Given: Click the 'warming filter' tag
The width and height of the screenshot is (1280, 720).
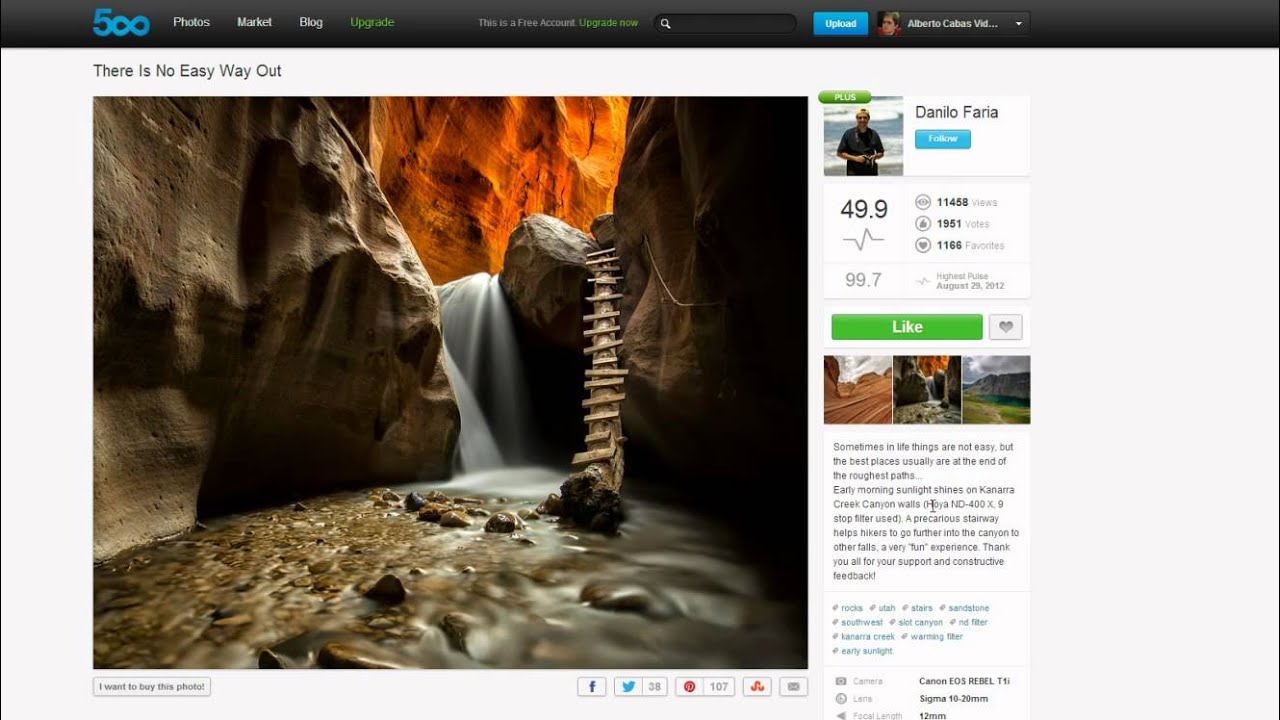Looking at the screenshot, I should [937, 637].
